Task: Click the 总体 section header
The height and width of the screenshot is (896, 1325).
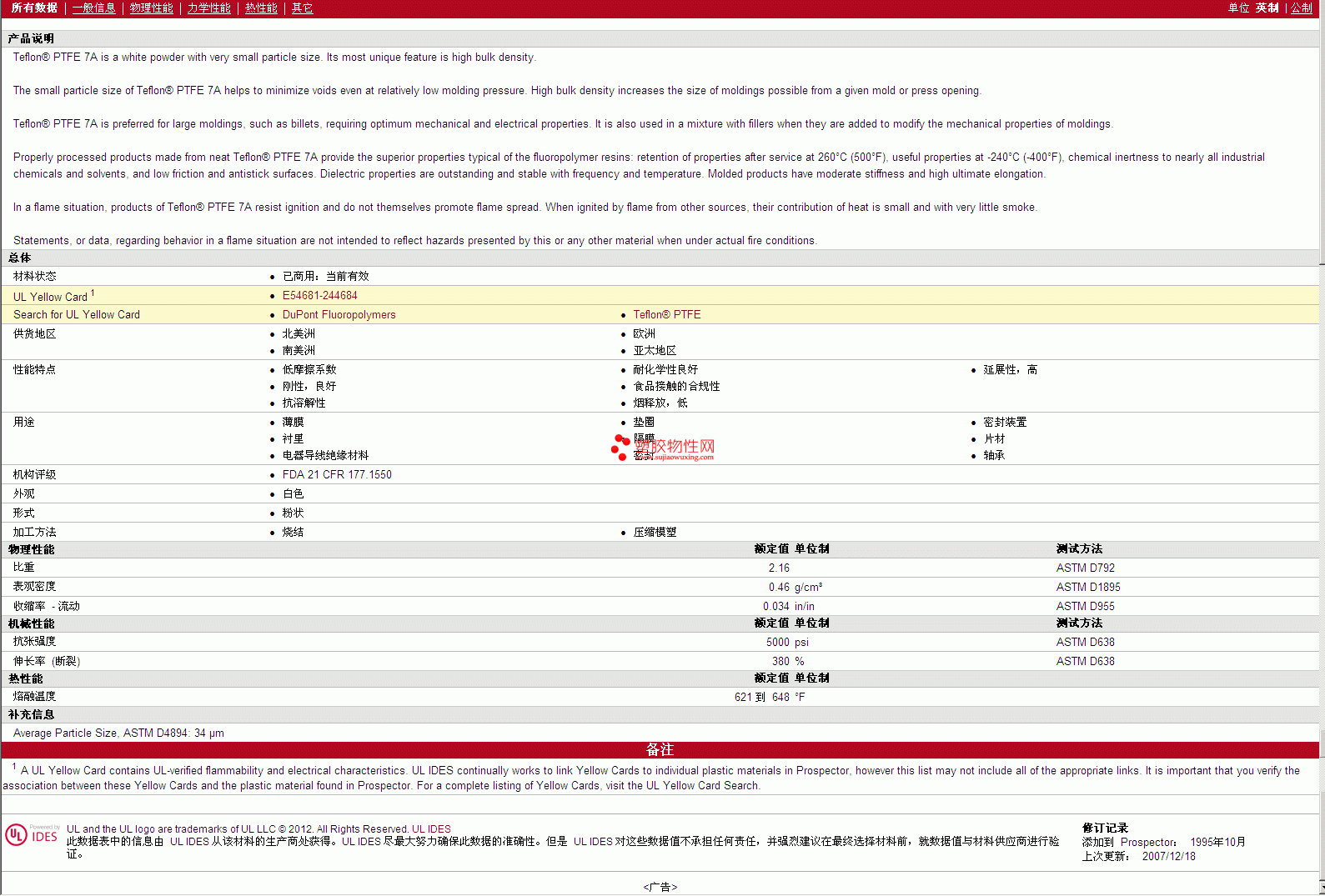Action: click(x=19, y=258)
